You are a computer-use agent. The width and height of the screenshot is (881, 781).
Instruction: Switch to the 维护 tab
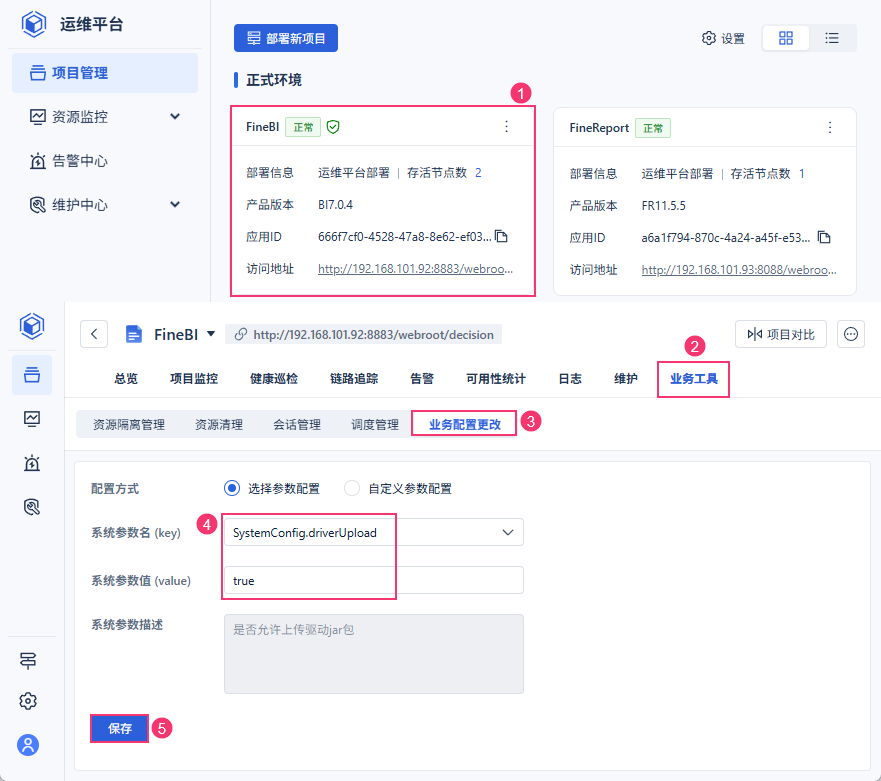pos(625,379)
